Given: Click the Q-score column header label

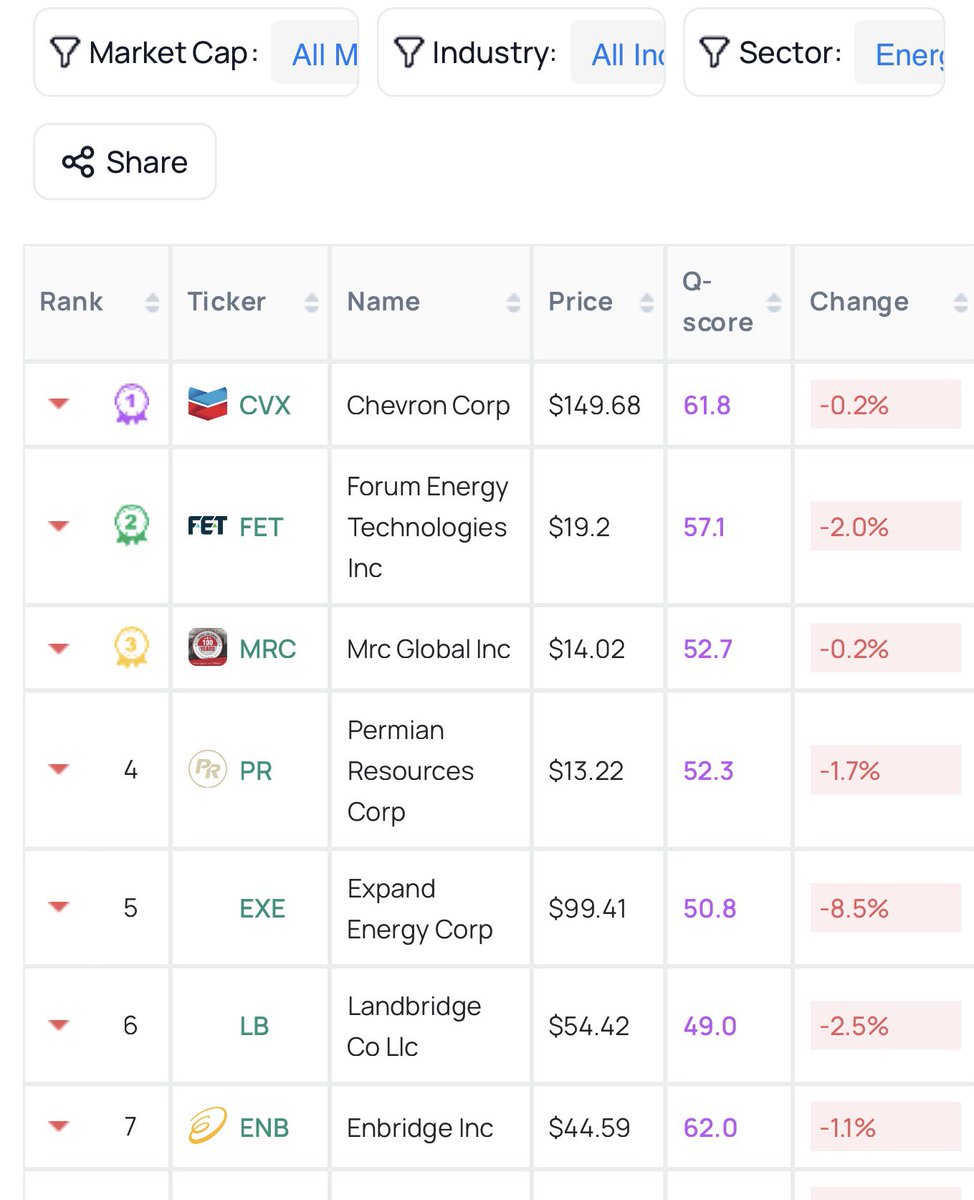Looking at the screenshot, I should [718, 302].
